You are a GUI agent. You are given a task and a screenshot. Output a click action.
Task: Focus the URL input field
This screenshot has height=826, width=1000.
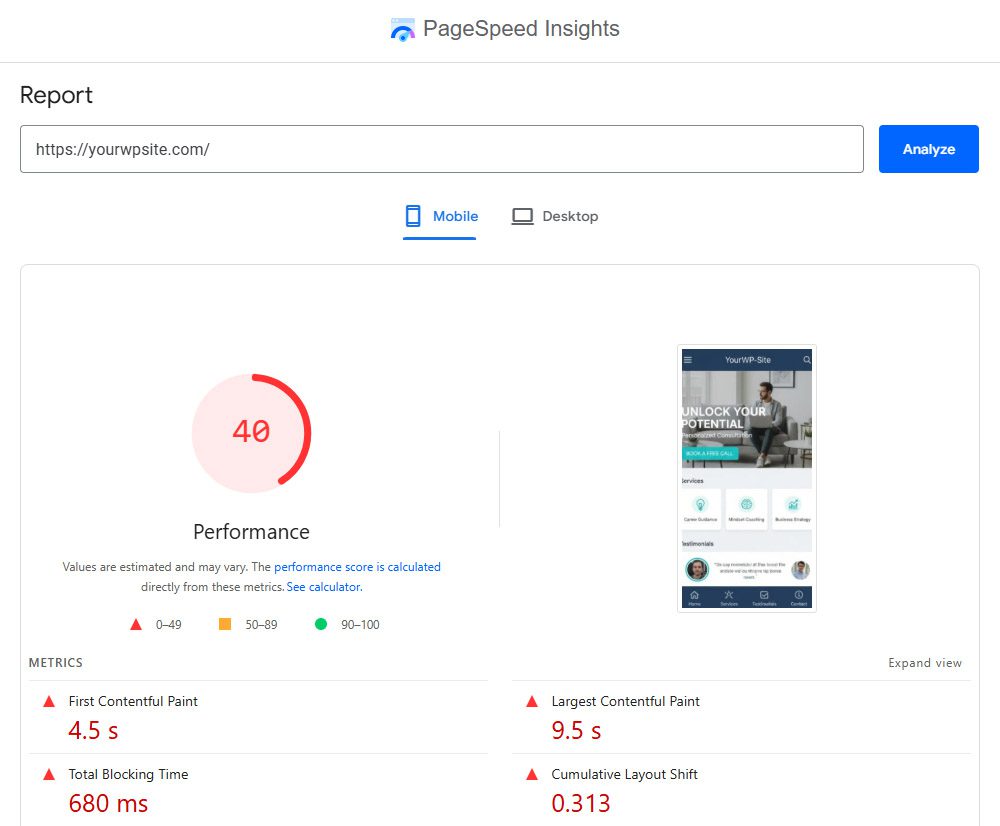coord(442,149)
